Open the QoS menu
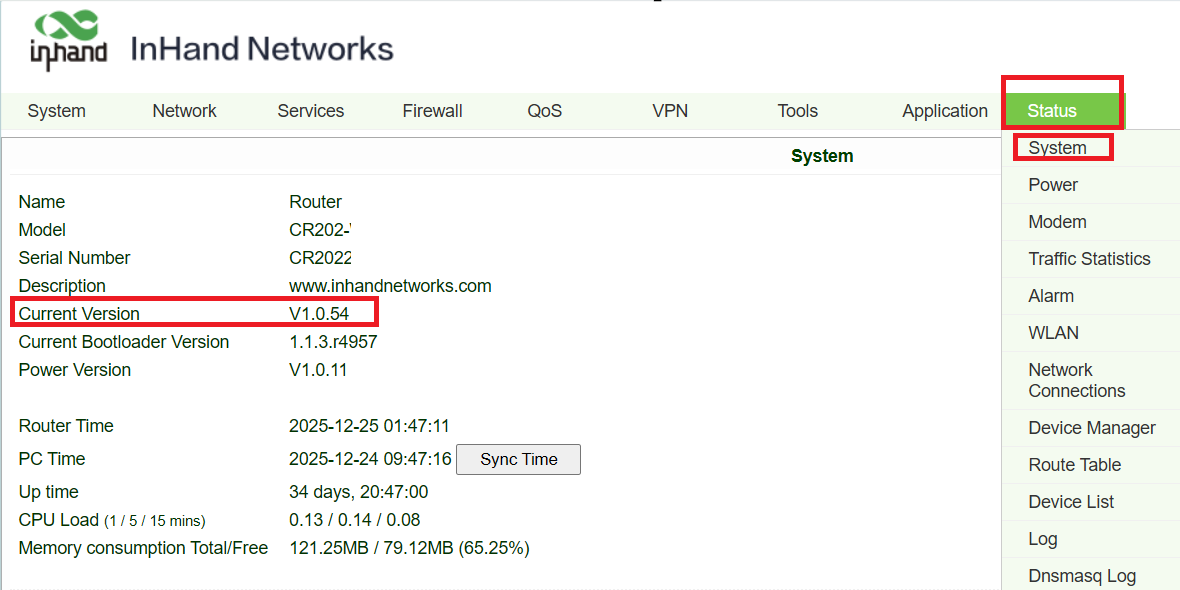The image size is (1180, 590). (x=545, y=111)
